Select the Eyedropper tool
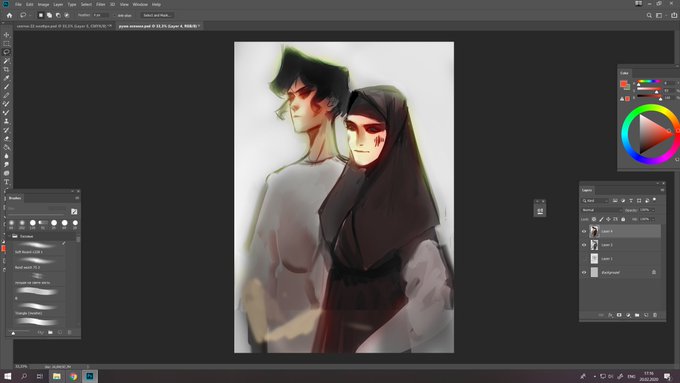680x383 pixels. tap(6, 78)
